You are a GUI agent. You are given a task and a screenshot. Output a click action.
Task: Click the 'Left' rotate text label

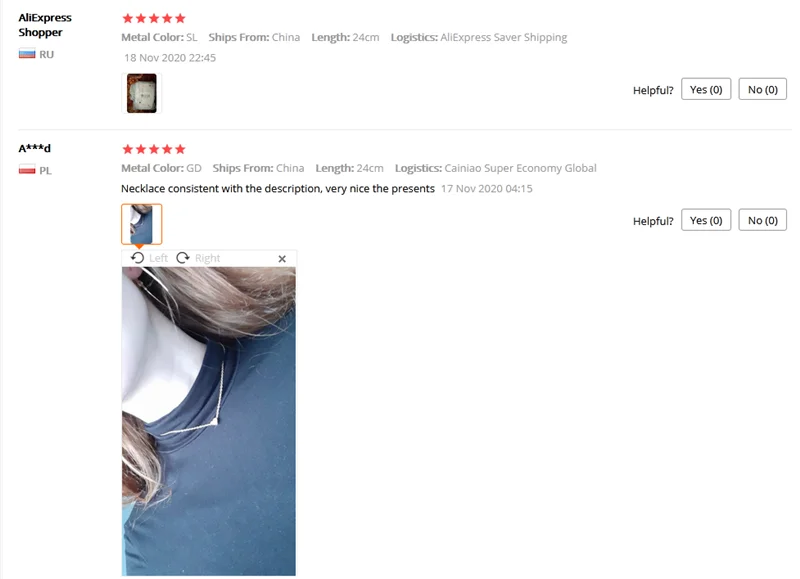click(158, 258)
